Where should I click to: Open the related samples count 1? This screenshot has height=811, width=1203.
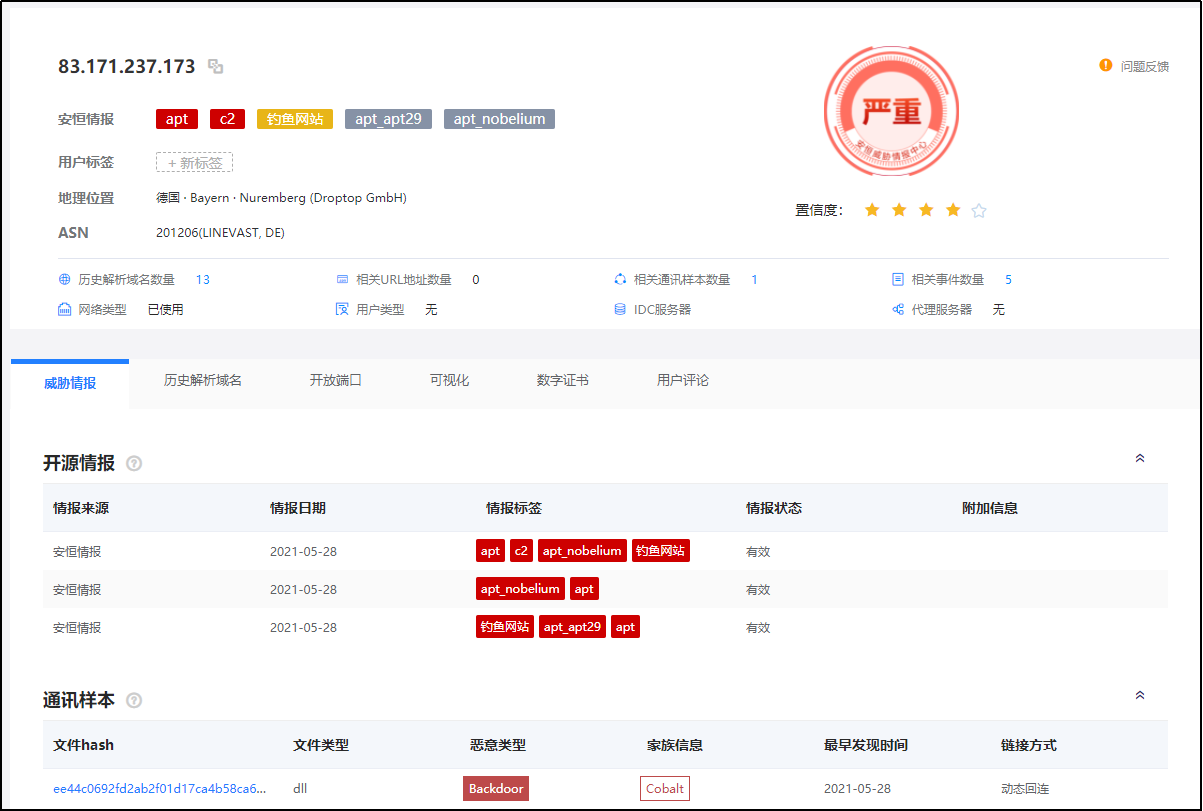(754, 280)
